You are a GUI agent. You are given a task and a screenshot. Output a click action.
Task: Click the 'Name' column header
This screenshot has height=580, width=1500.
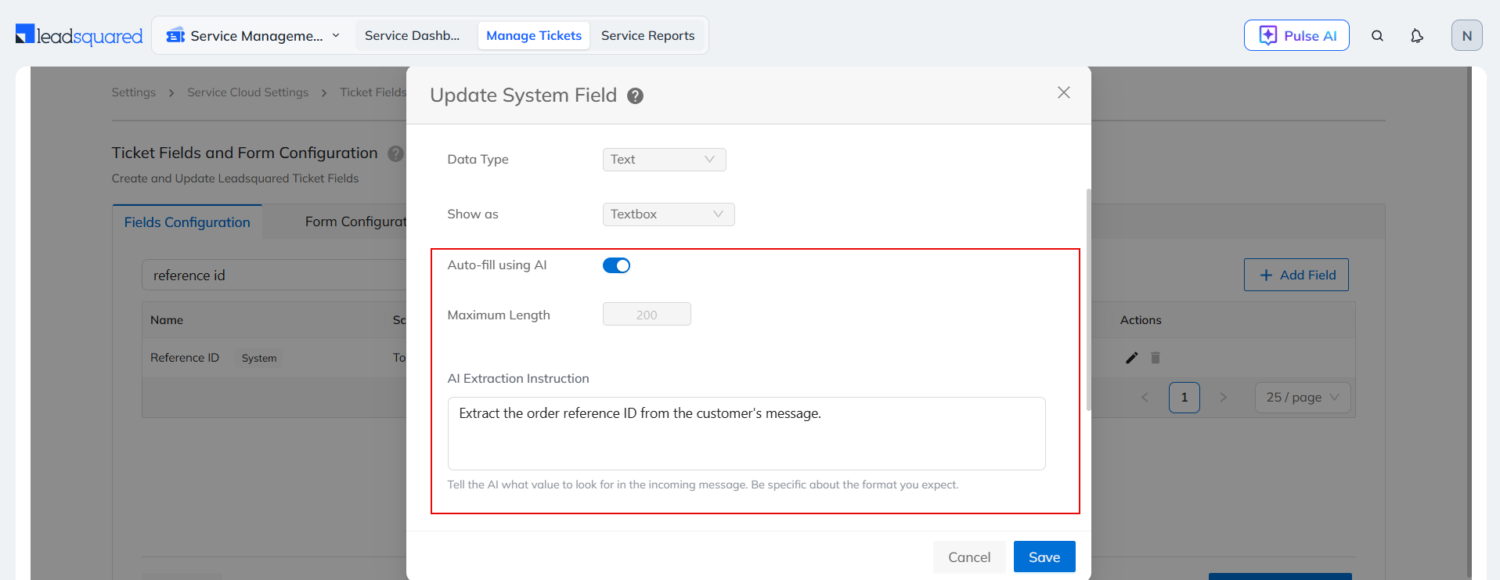pos(167,320)
